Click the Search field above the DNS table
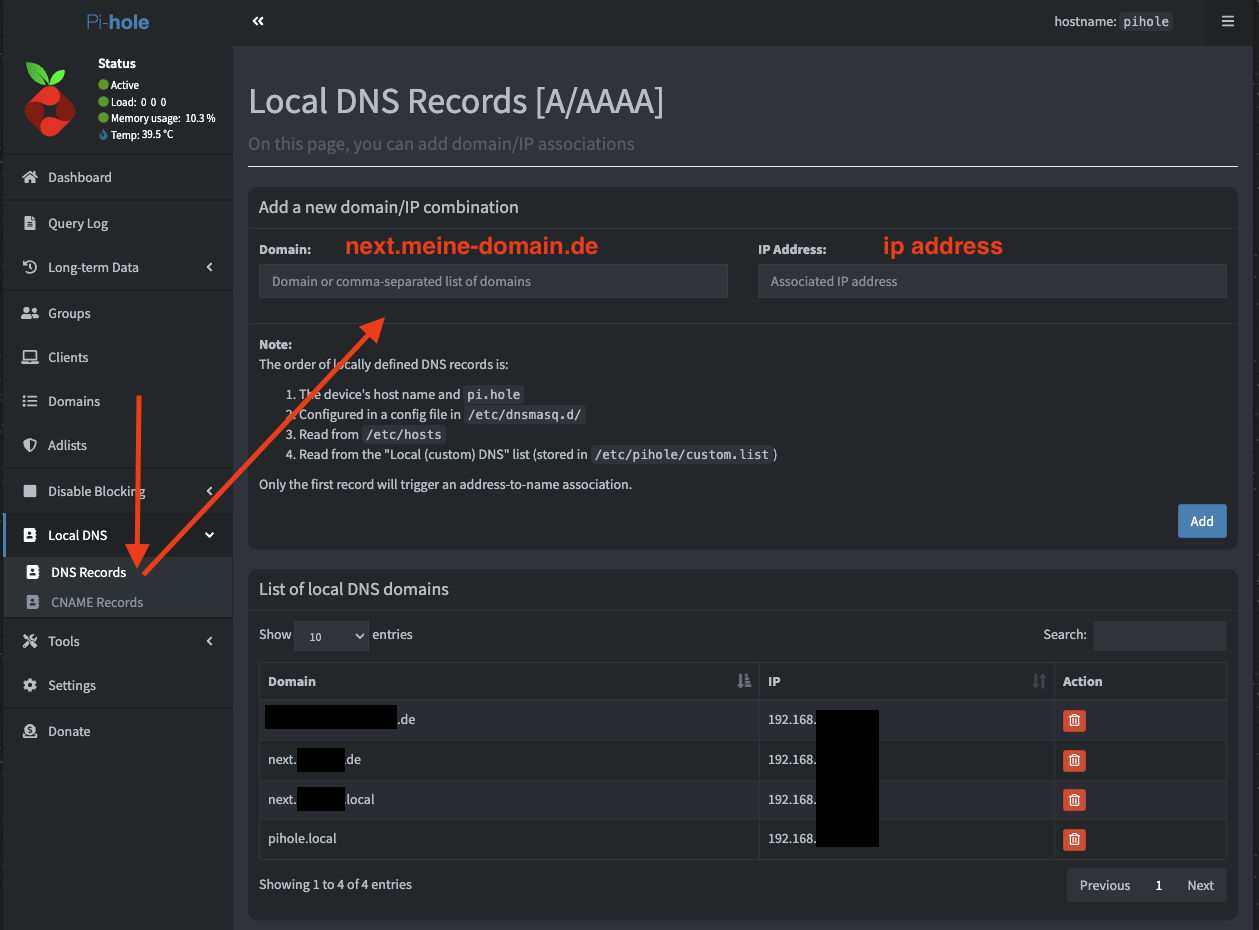This screenshot has height=930, width=1259. 1160,635
